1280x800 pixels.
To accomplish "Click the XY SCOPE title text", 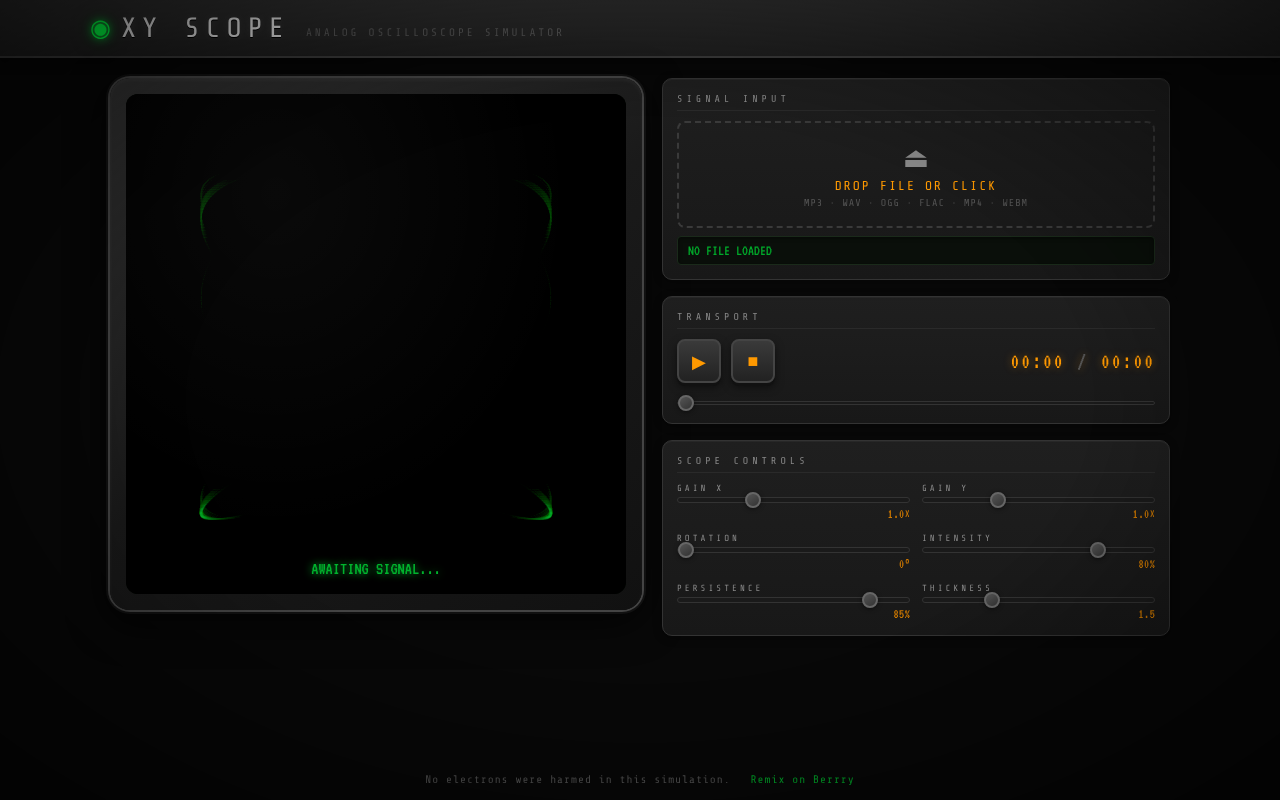I will (x=204, y=28).
